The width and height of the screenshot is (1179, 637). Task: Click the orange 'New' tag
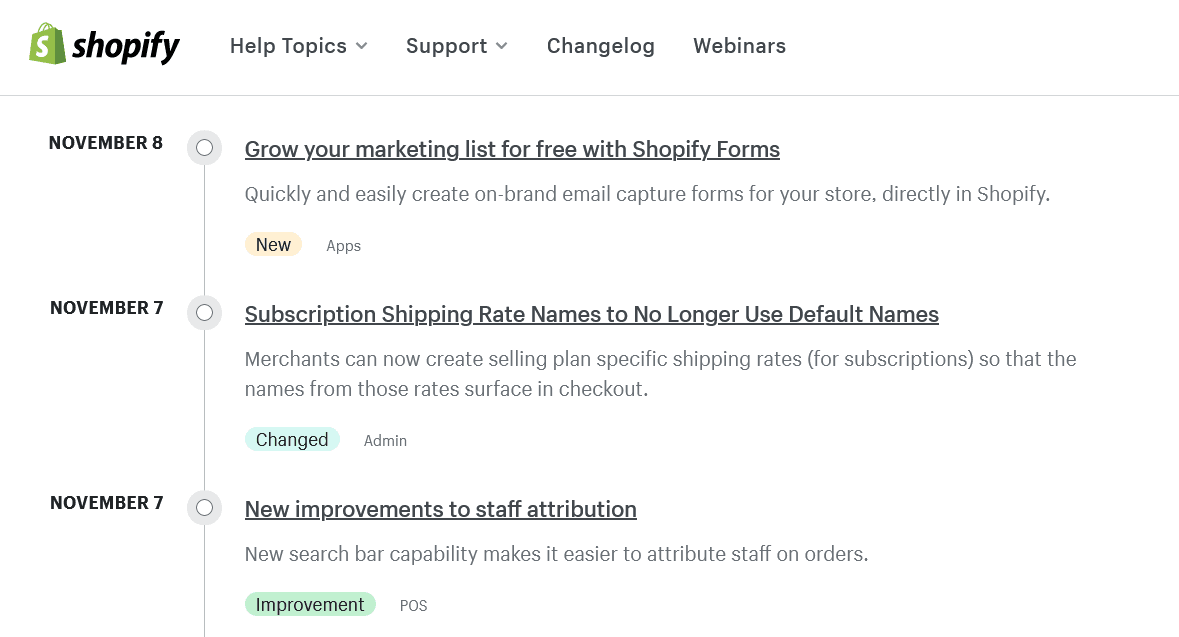273,245
